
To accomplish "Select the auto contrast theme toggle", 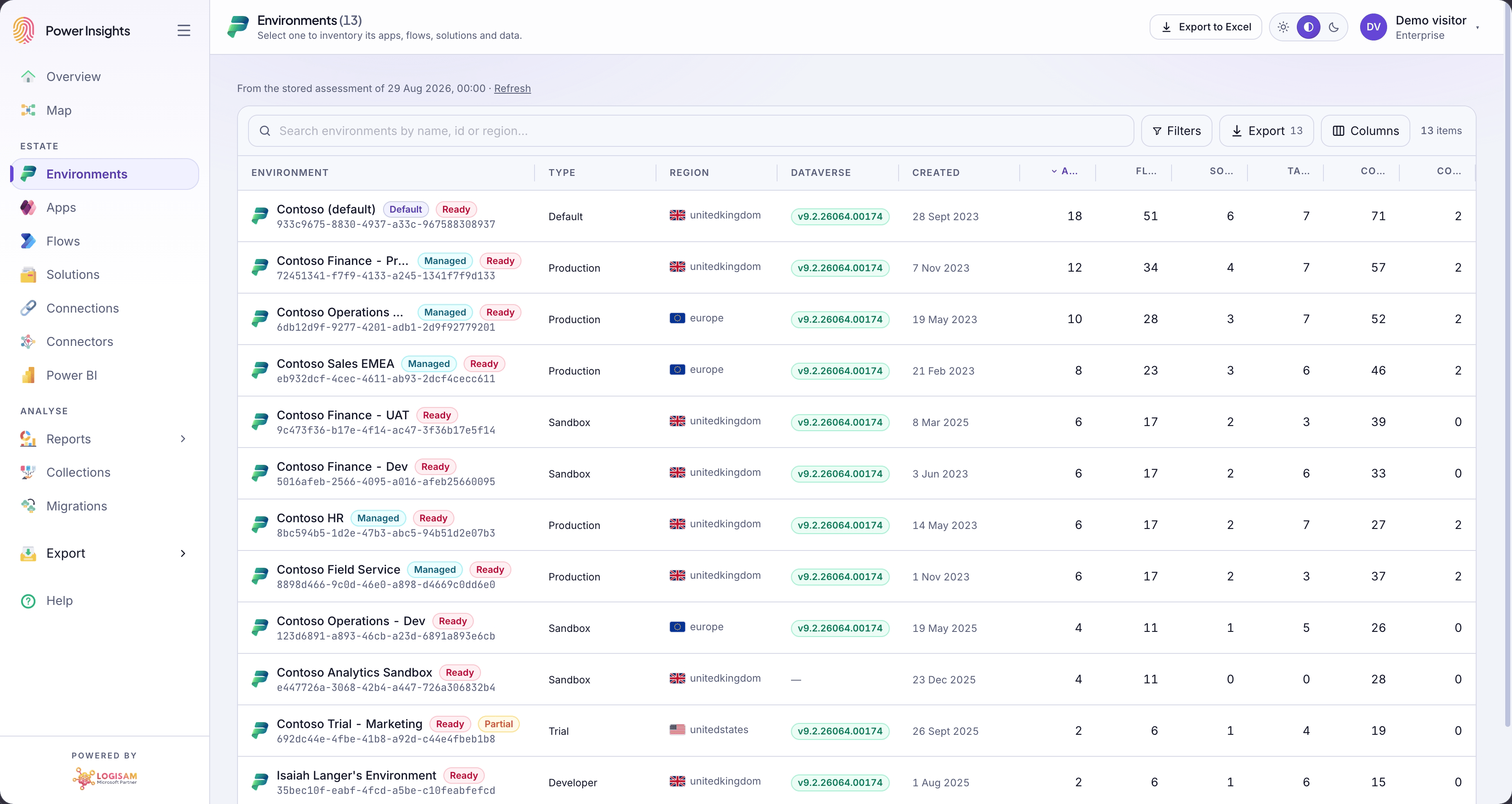I will [x=1308, y=27].
